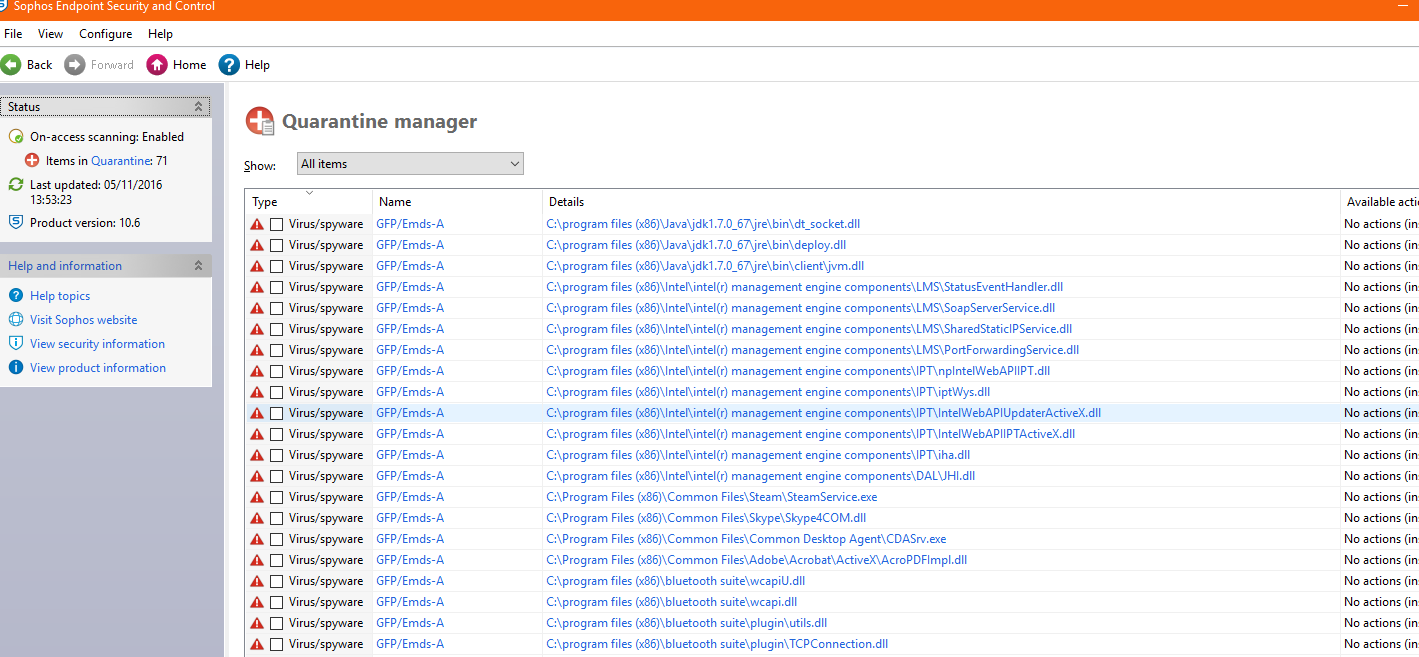
Task: Select the AcroPDFImpl.dll file path
Action: [x=757, y=560]
